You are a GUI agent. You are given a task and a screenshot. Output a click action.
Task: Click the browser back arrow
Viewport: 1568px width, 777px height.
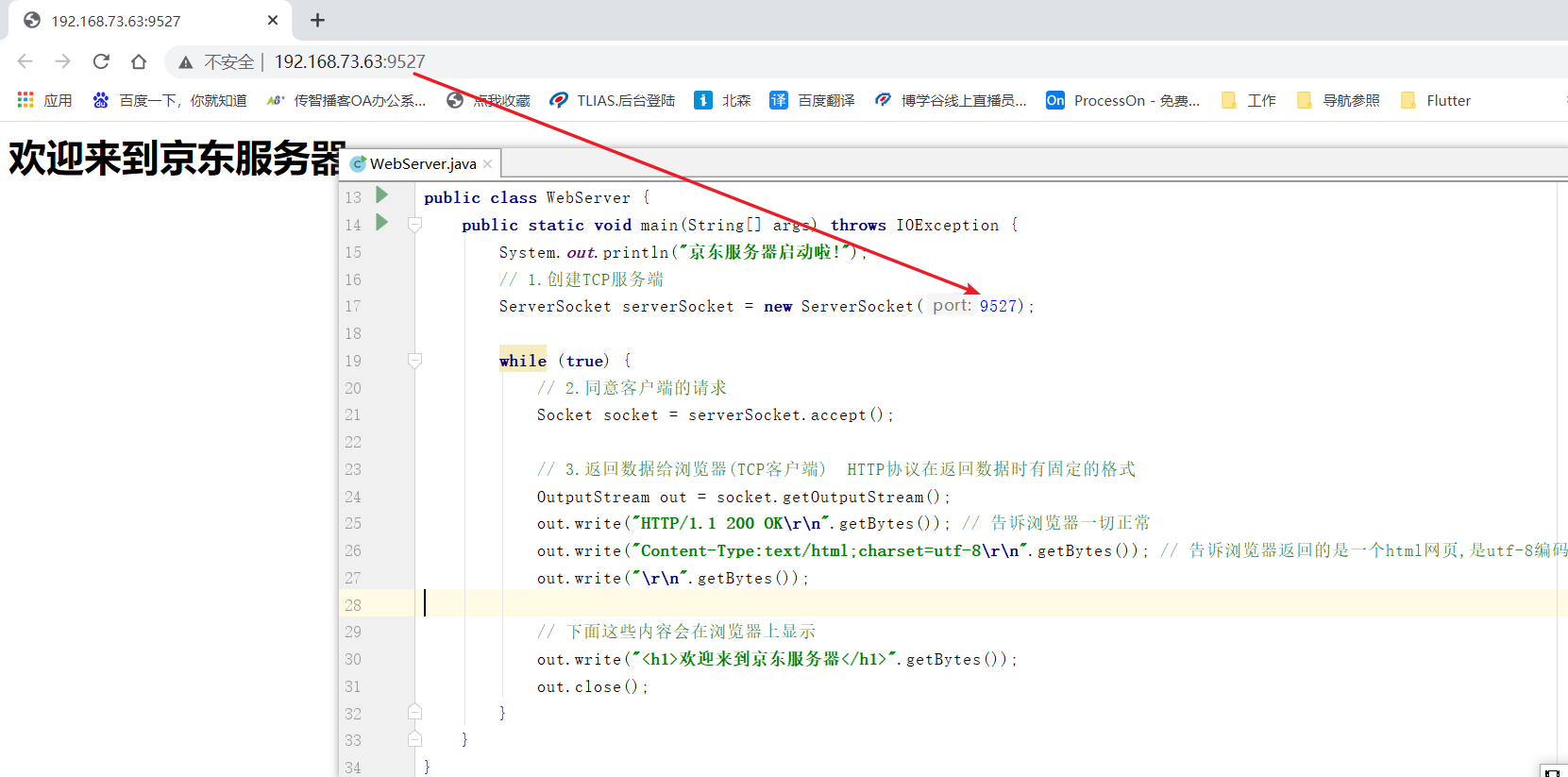pos(25,61)
